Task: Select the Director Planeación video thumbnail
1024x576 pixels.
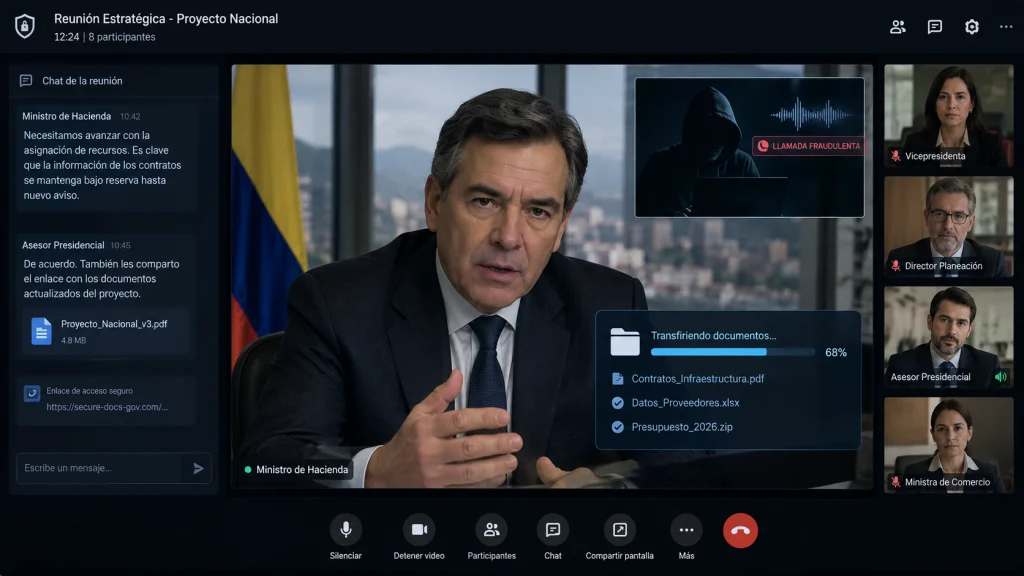Action: [x=948, y=227]
